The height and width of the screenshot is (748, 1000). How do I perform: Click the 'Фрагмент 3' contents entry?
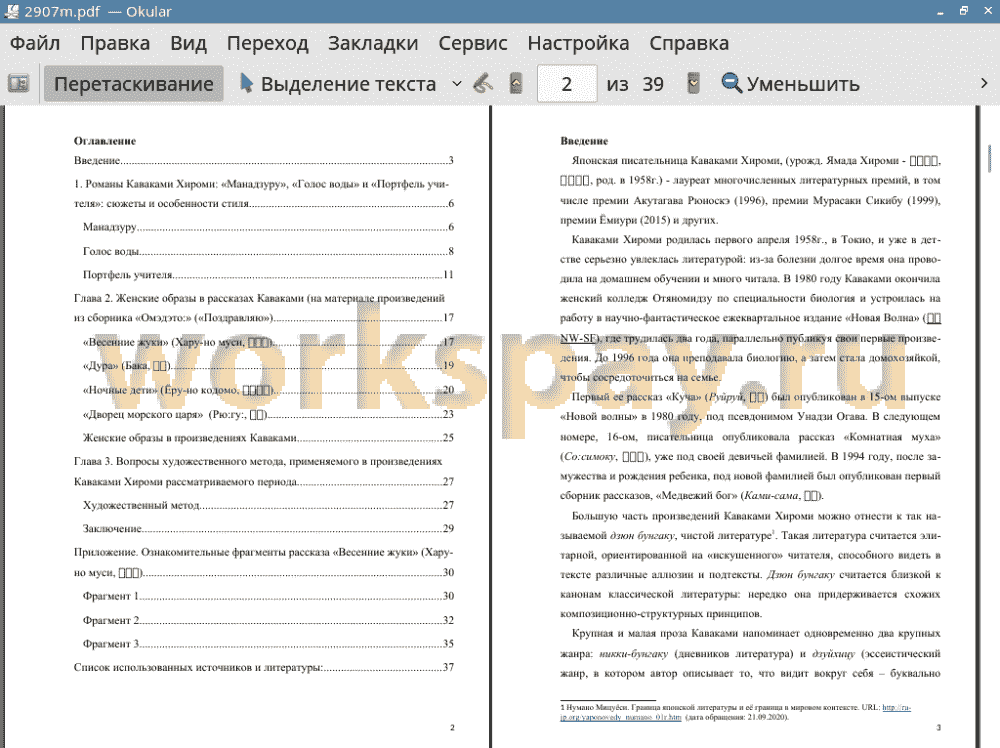point(268,643)
